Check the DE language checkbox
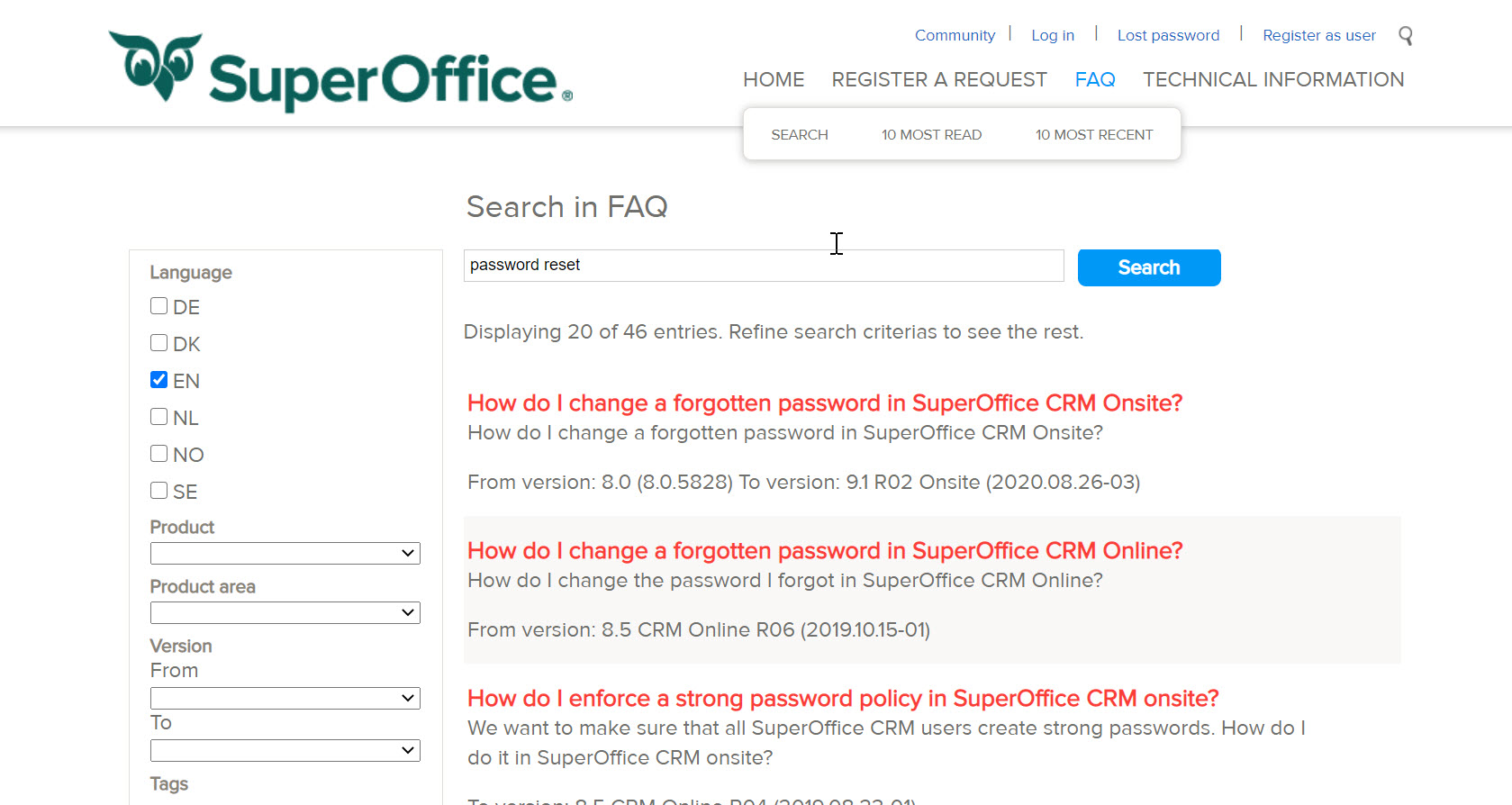 159,306
